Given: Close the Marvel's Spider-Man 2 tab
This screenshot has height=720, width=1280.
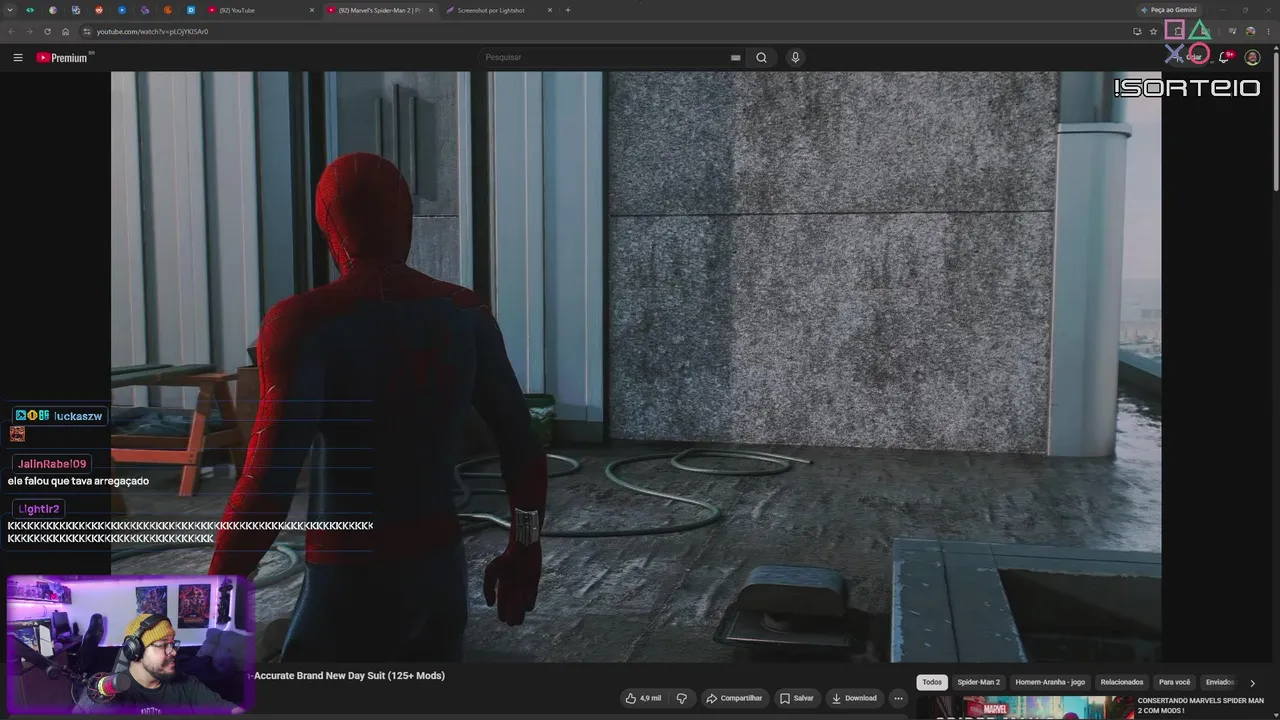Looking at the screenshot, I should pyautogui.click(x=431, y=10).
